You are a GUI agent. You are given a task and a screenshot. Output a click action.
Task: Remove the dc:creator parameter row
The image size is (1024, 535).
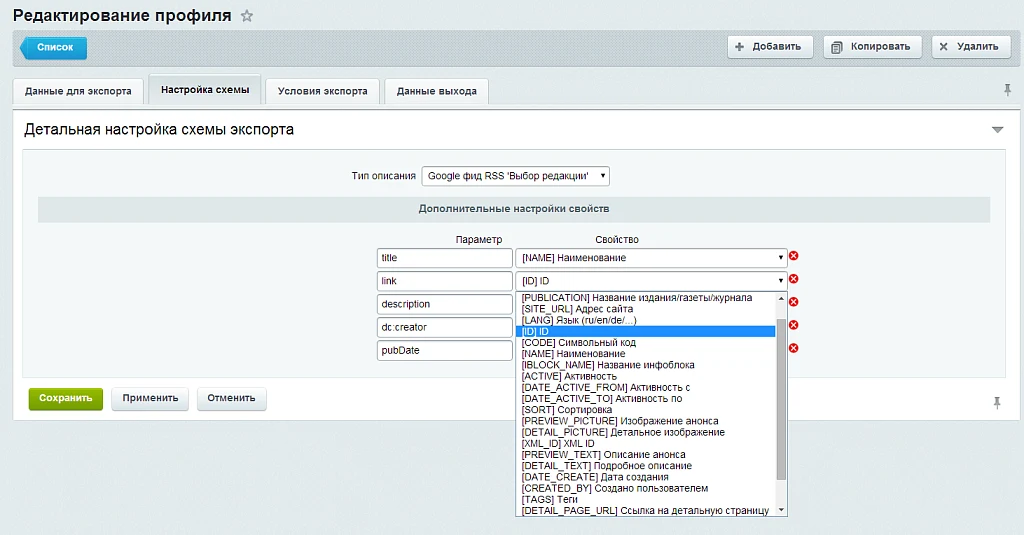point(793,325)
